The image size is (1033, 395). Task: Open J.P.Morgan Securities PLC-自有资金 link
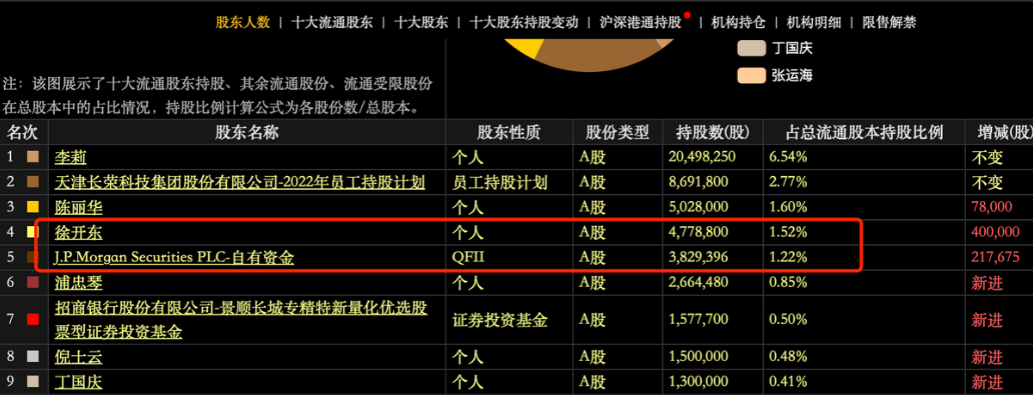coord(175,258)
